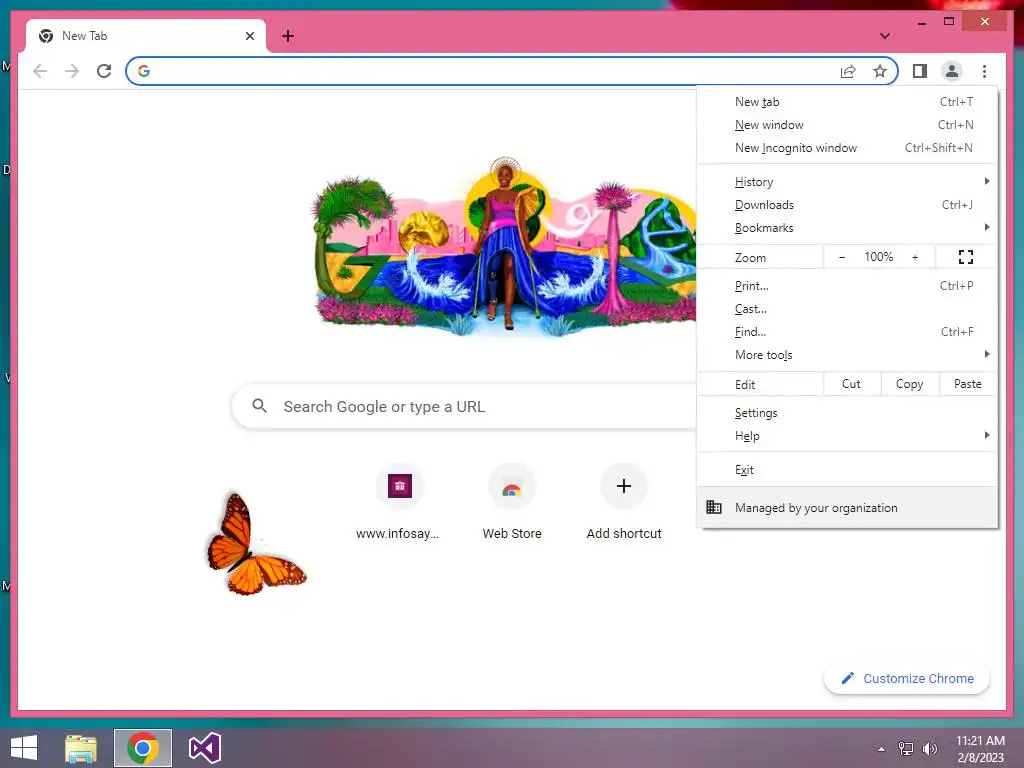Viewport: 1024px width, 768px height.
Task: Click the magnifier icon in search box
Action: pos(259,406)
